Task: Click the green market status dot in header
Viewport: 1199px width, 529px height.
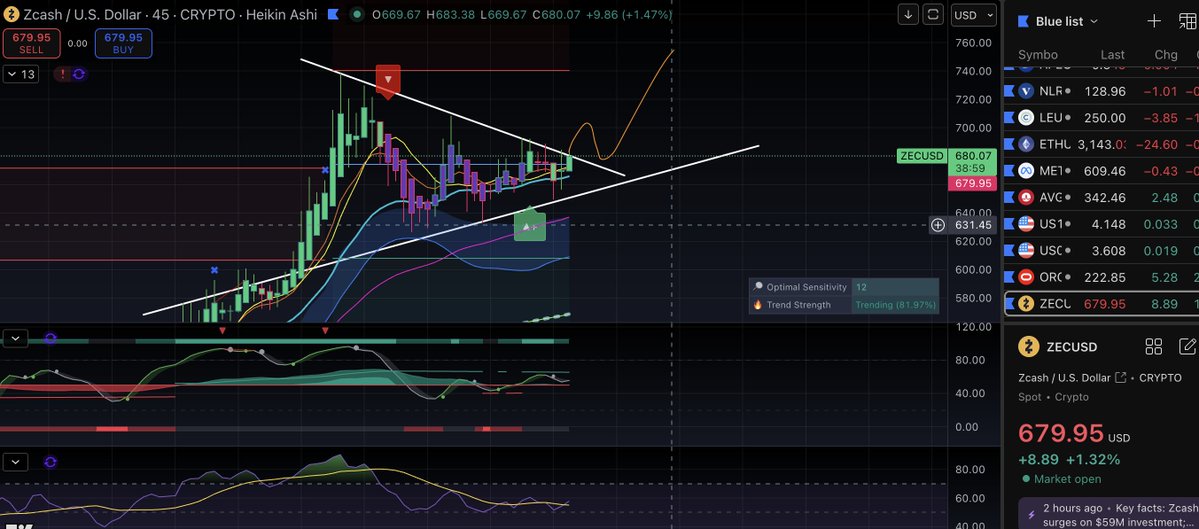Action: click(357, 15)
